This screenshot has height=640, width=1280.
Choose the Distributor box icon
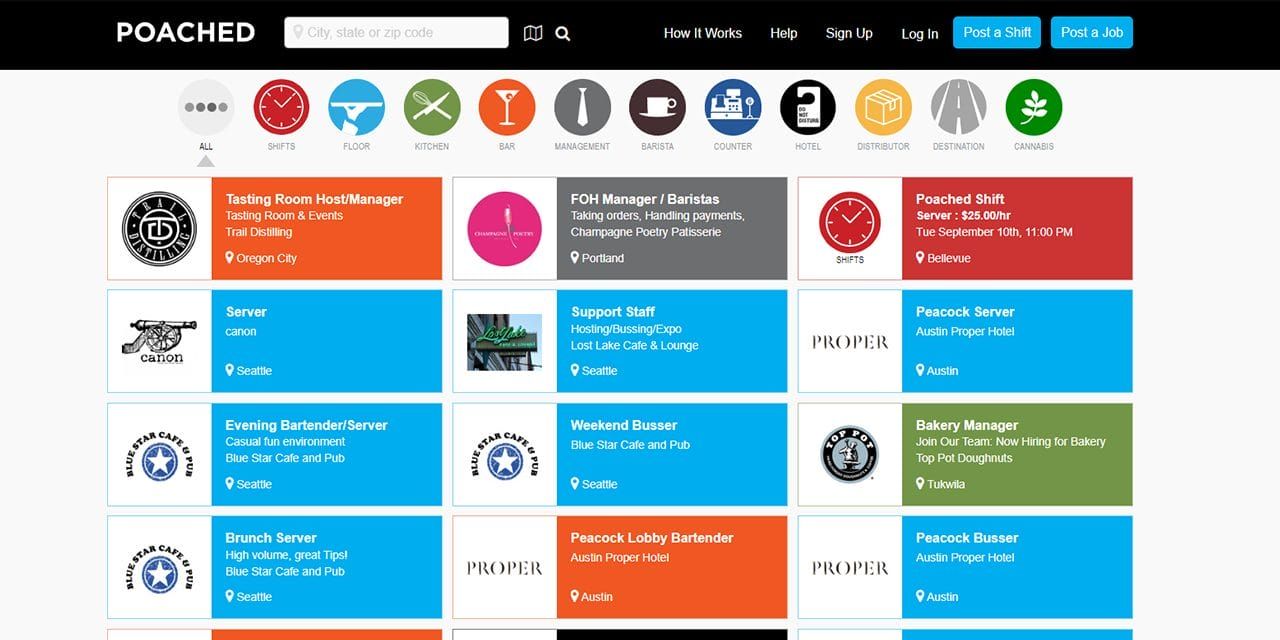(x=883, y=108)
